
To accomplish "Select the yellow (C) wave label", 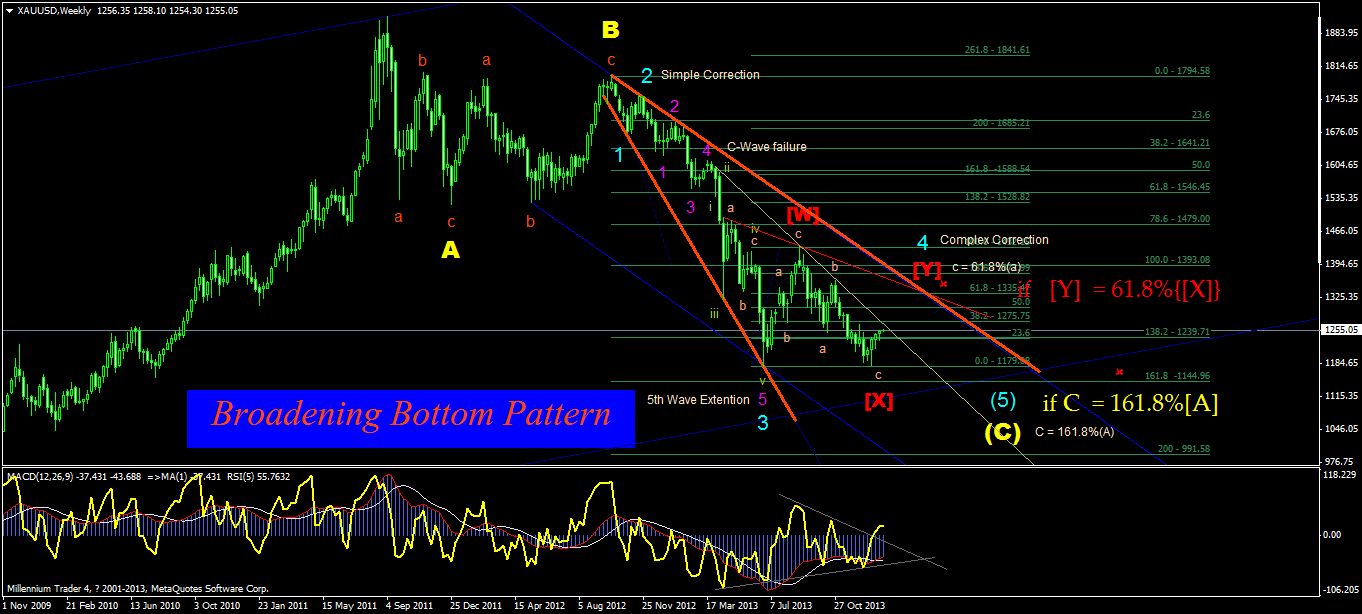I will [x=1002, y=433].
